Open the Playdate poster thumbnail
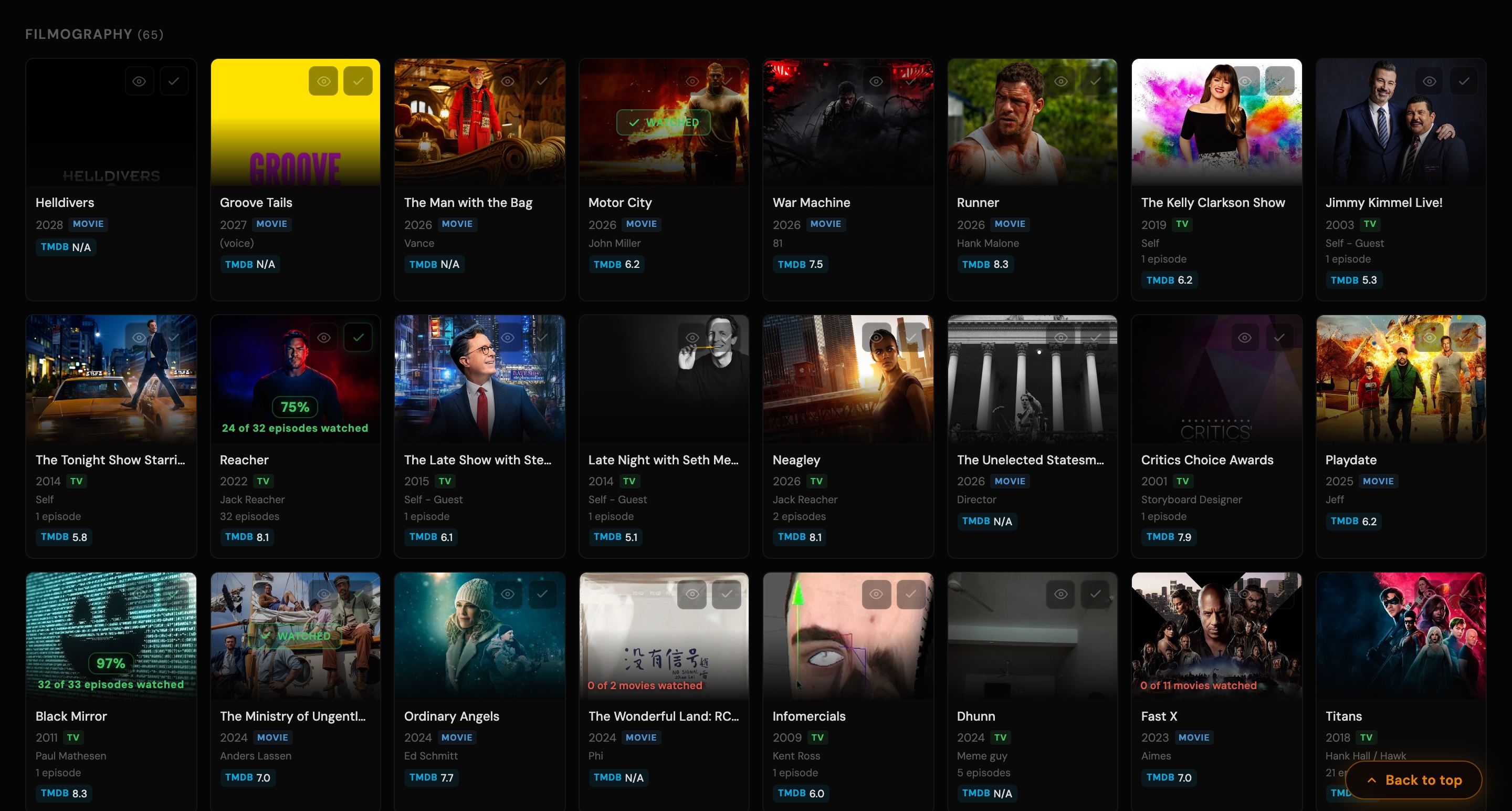1512x811 pixels. pos(1401,379)
